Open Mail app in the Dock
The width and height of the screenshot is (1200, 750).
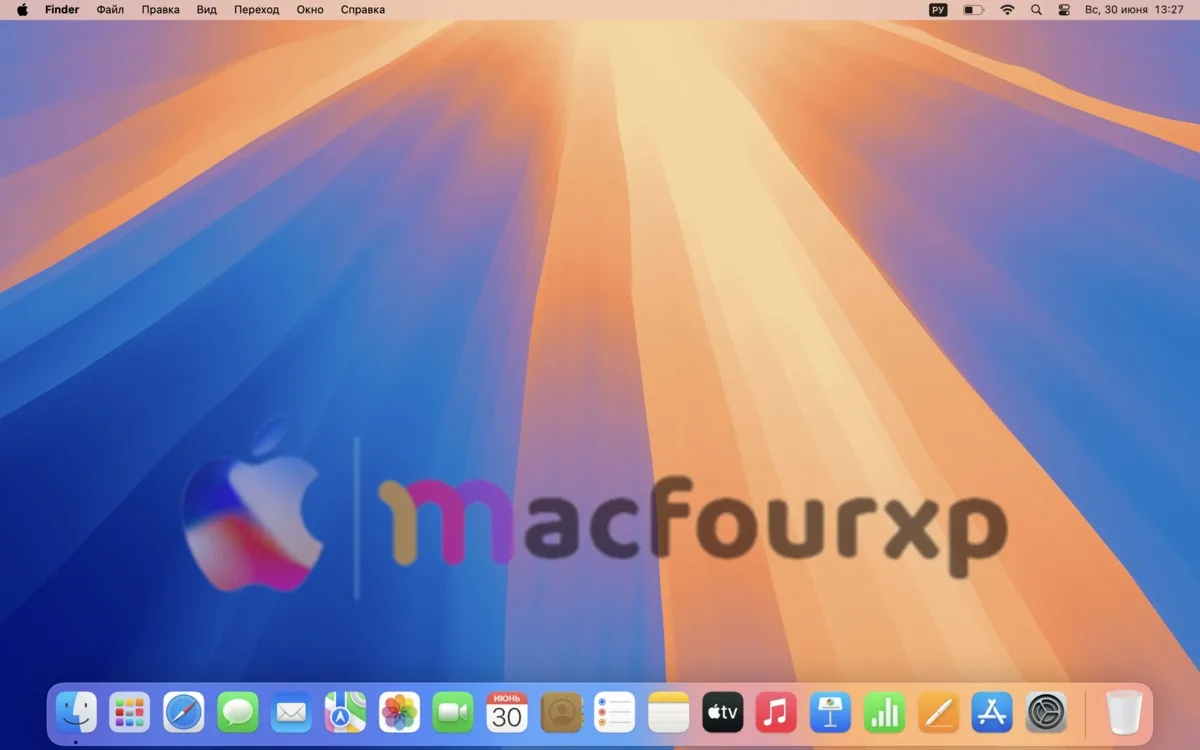point(292,713)
